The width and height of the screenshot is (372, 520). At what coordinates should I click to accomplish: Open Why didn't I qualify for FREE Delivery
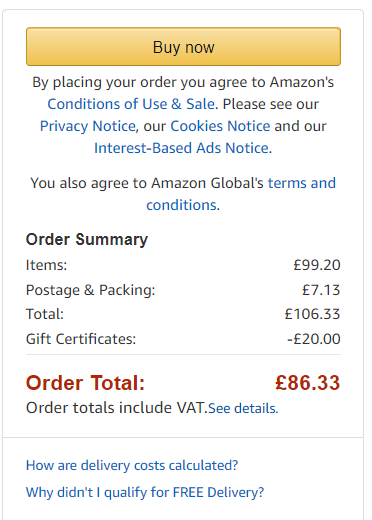coord(145,492)
